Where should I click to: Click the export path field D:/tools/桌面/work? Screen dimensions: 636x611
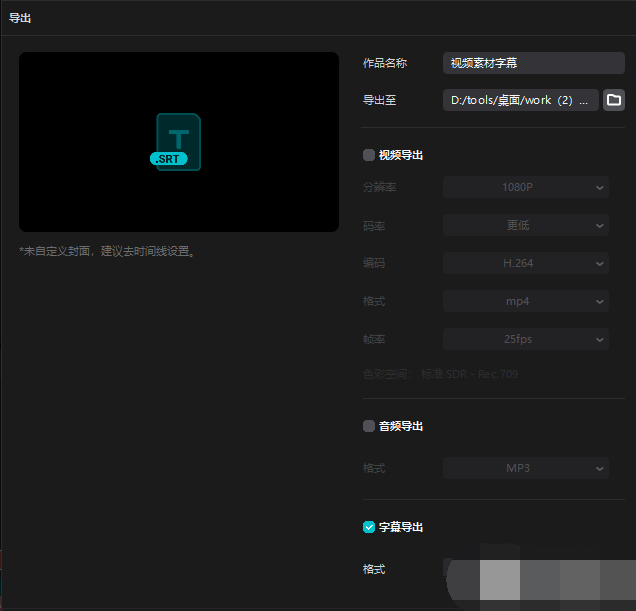click(520, 100)
